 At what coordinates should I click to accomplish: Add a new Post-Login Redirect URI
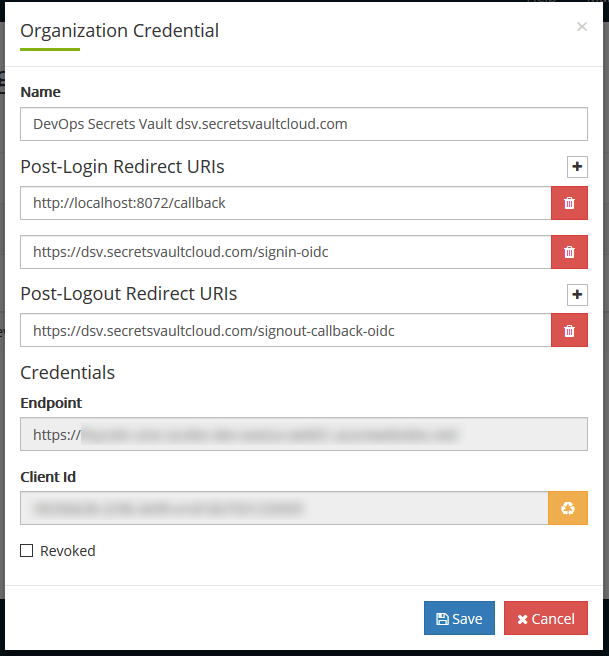point(577,167)
